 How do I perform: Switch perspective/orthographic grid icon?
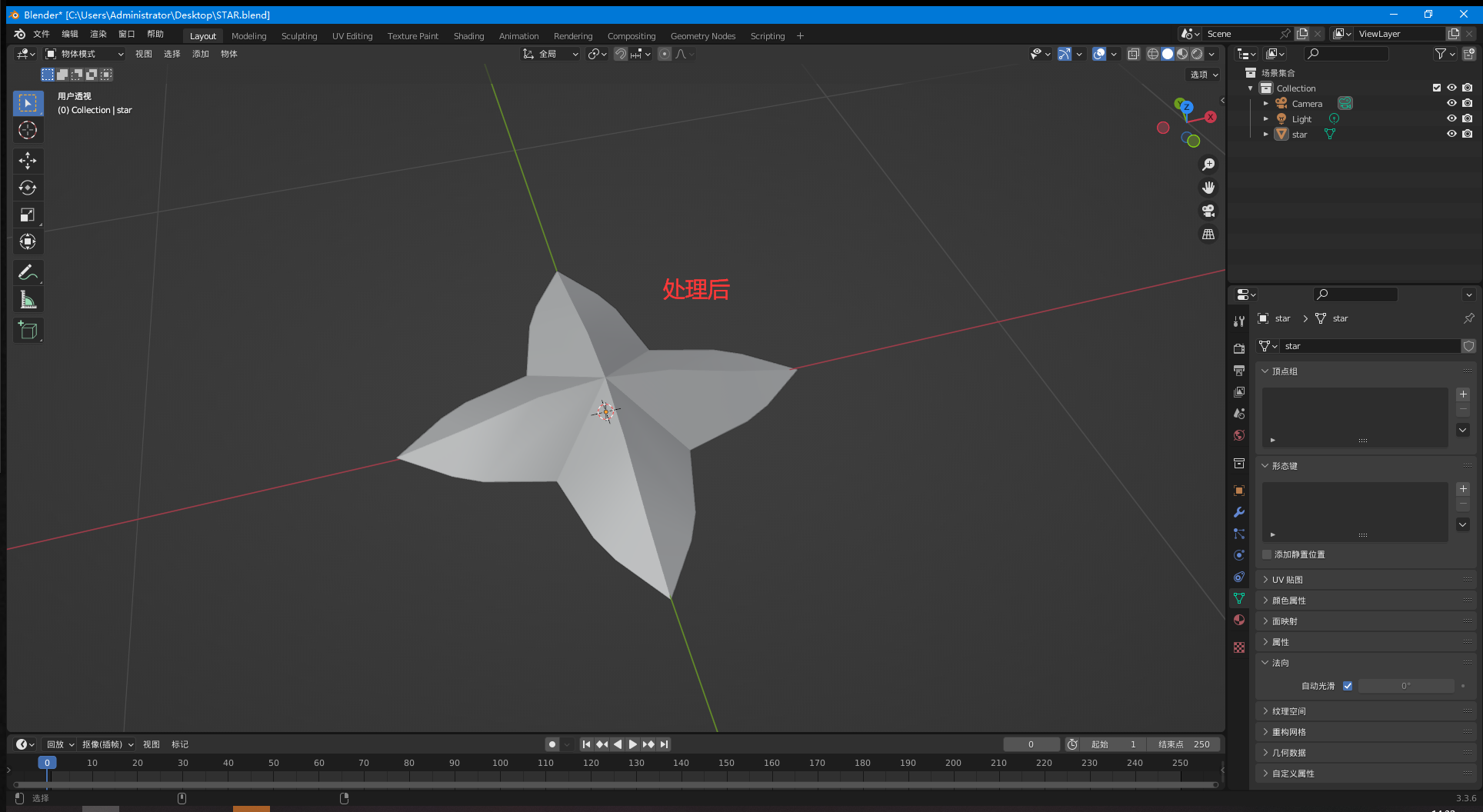[x=1208, y=234]
